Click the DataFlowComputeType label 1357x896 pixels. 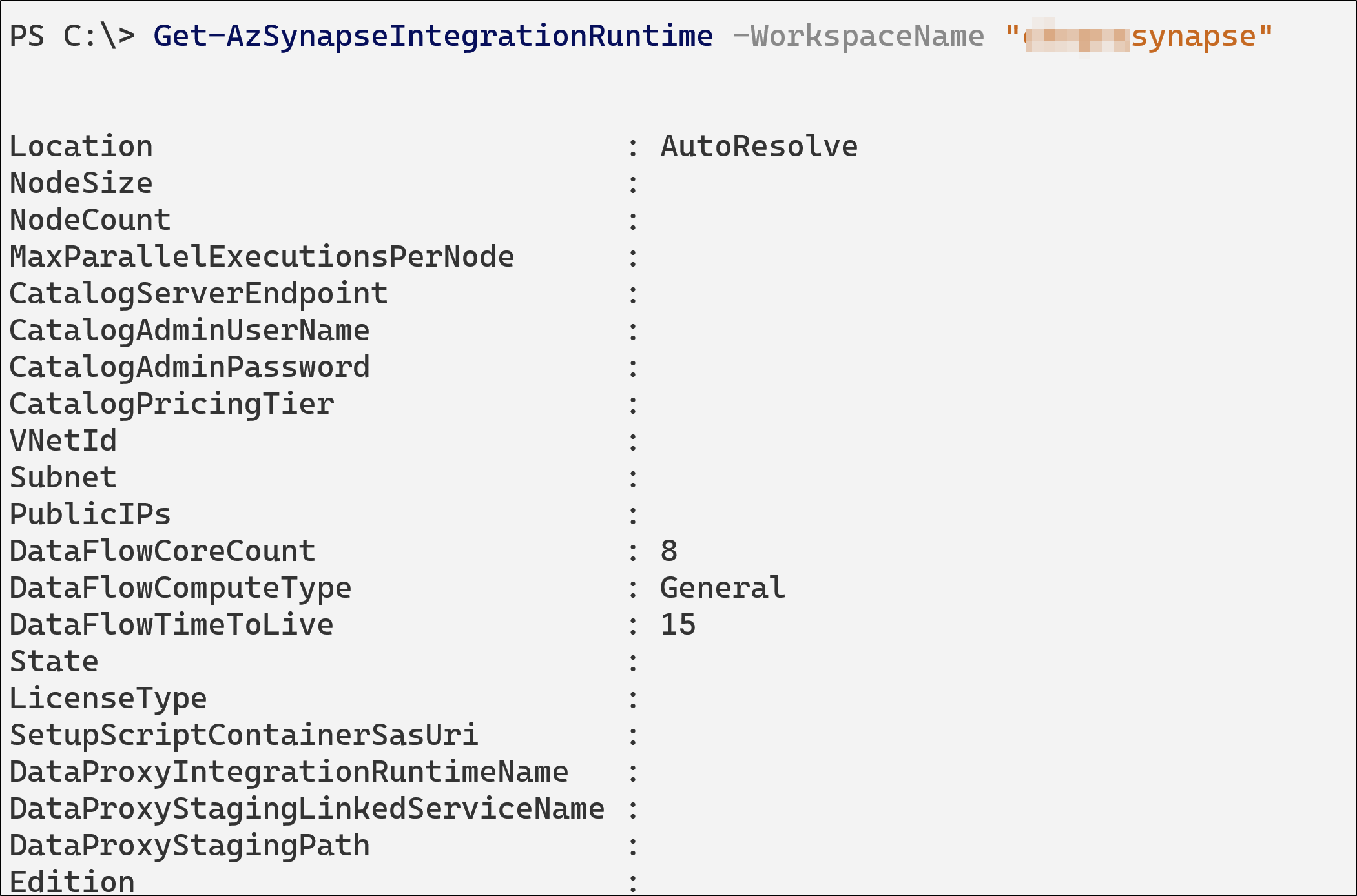[x=180, y=588]
